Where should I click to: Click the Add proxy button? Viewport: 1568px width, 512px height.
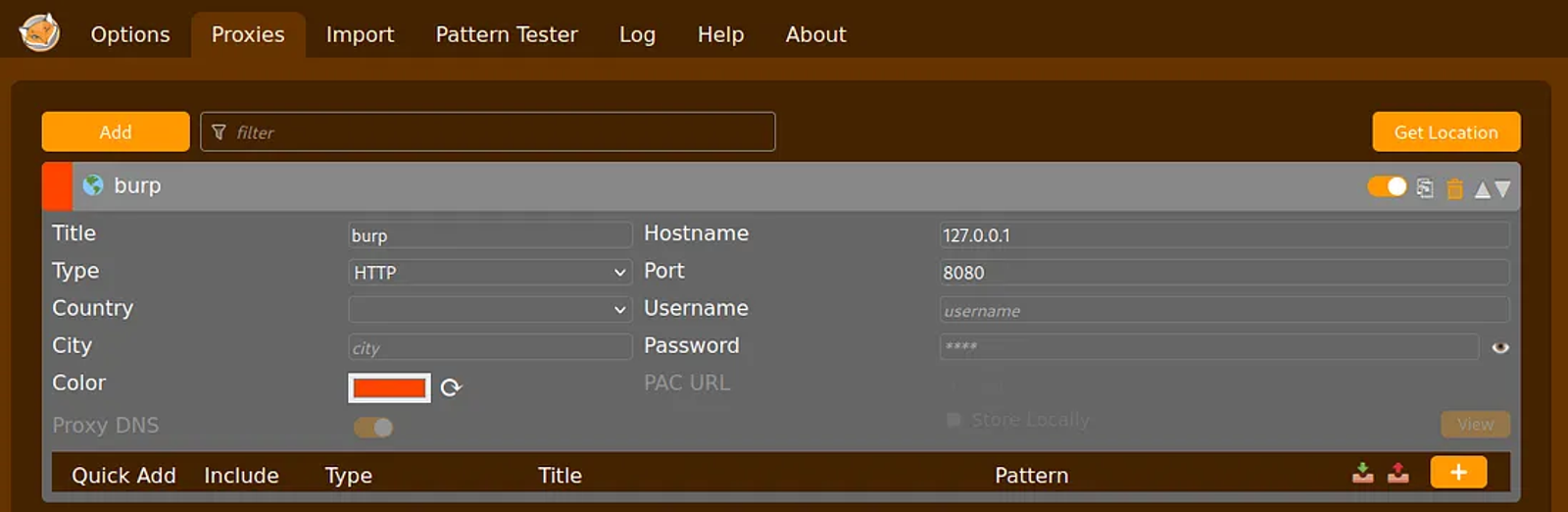point(116,131)
